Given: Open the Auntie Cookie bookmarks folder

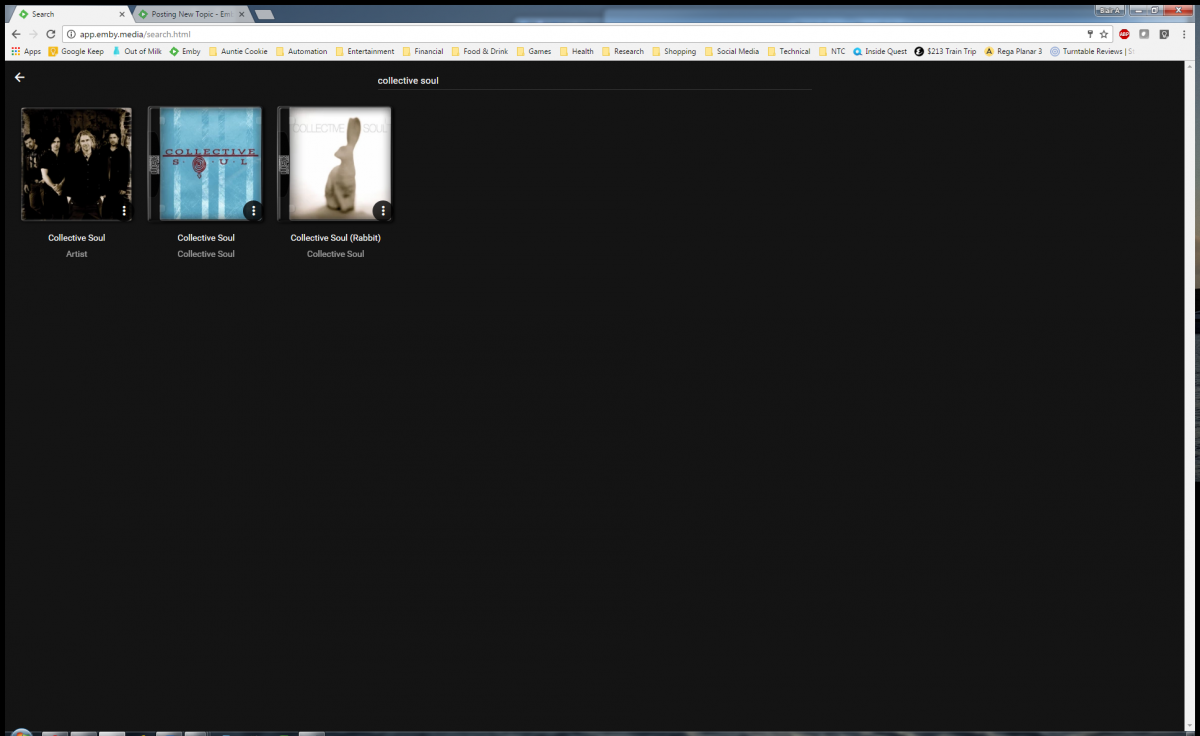Looking at the screenshot, I should (x=238, y=51).
